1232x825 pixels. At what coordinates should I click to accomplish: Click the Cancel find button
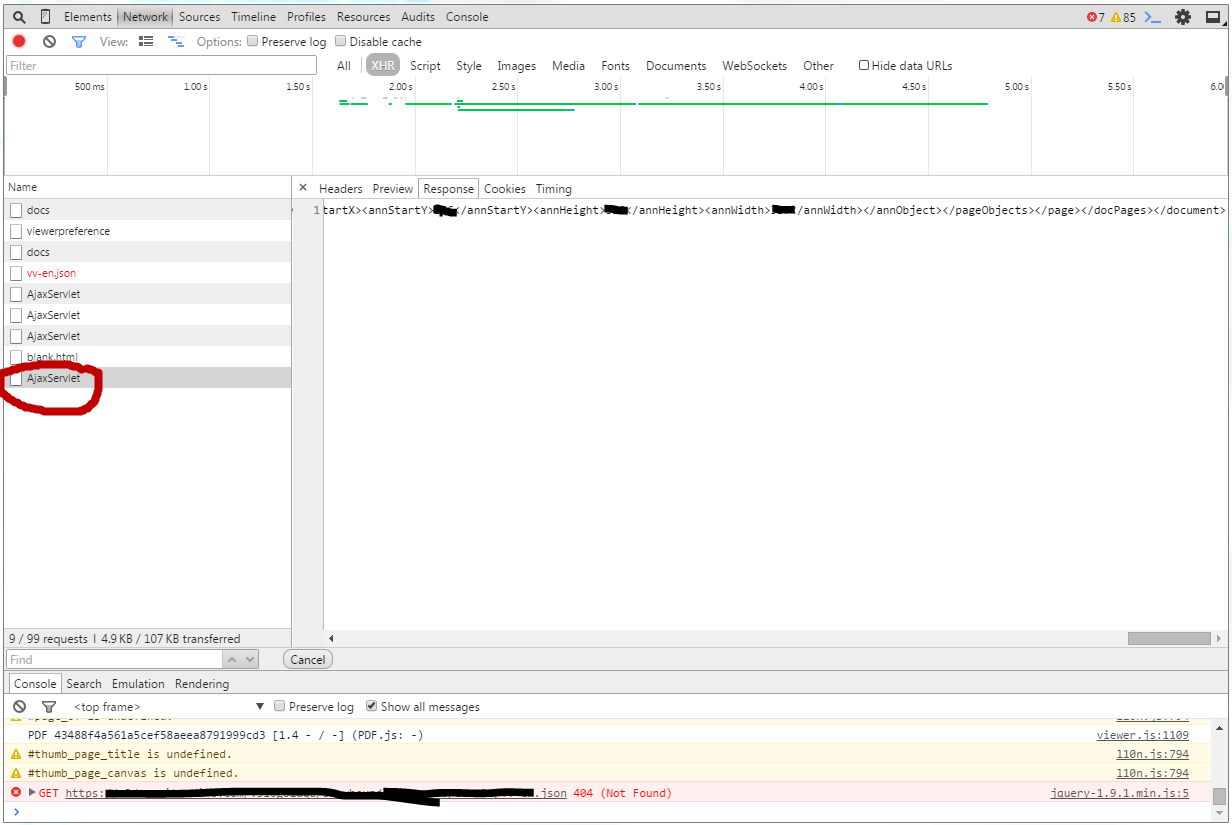point(308,659)
